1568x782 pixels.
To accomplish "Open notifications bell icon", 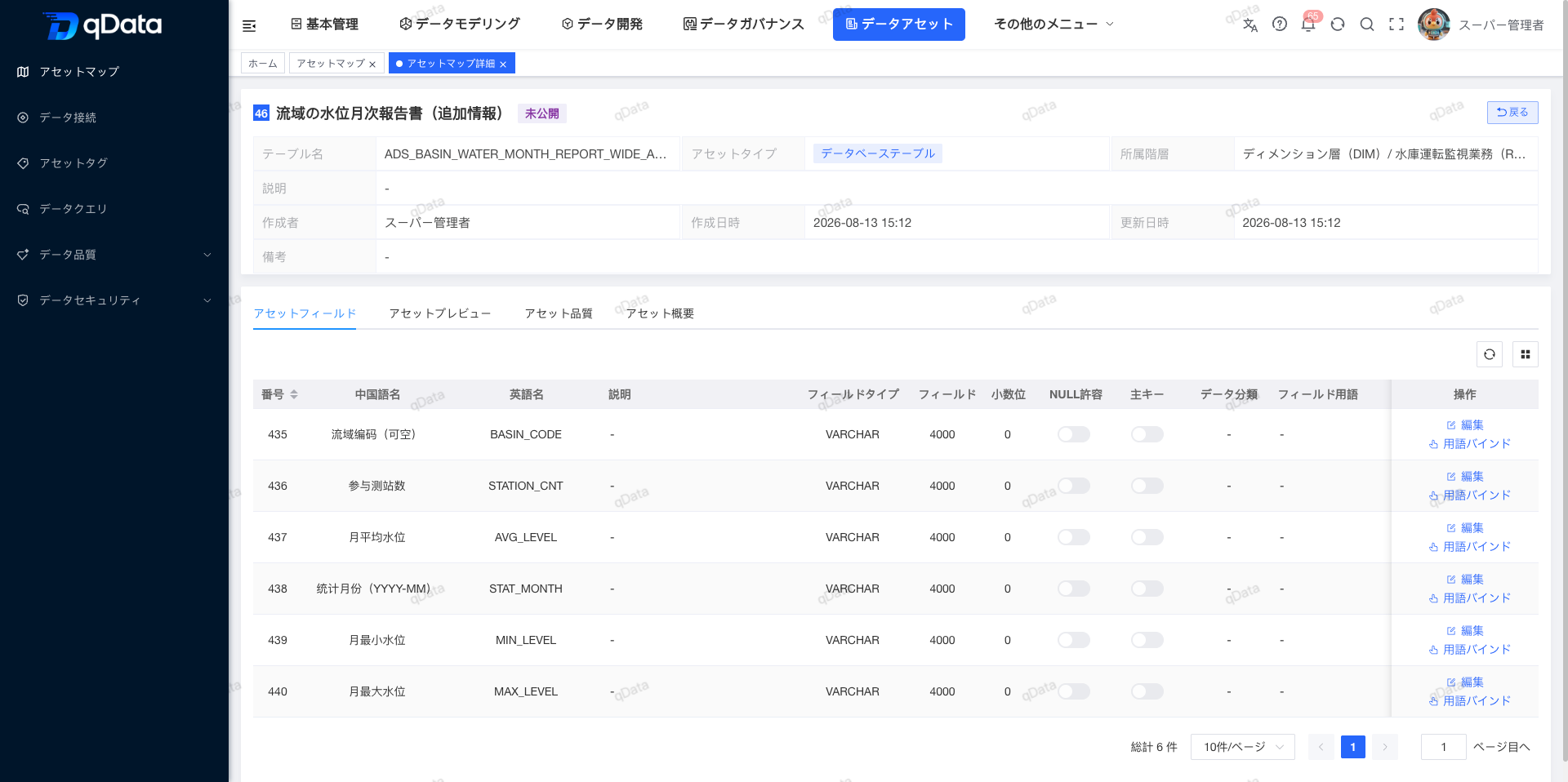I will [1308, 24].
